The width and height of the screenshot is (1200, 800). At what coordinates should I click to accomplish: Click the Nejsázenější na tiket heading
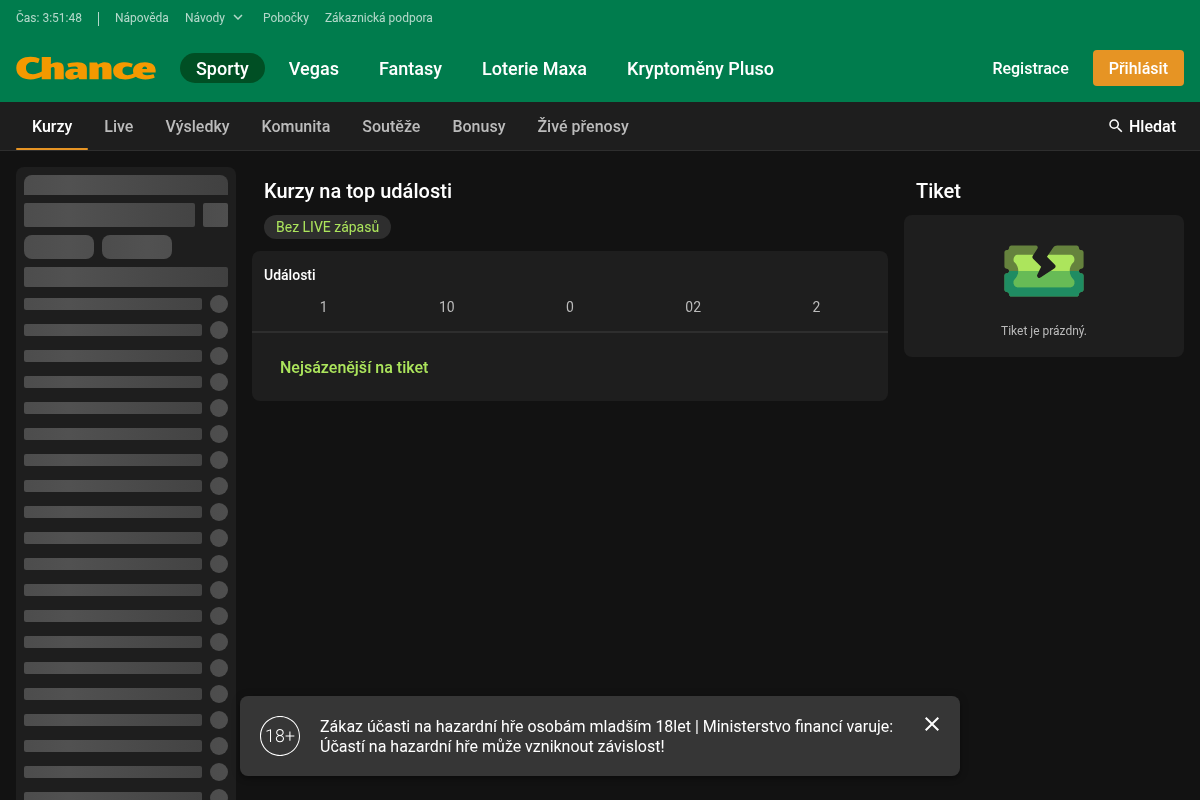354,367
